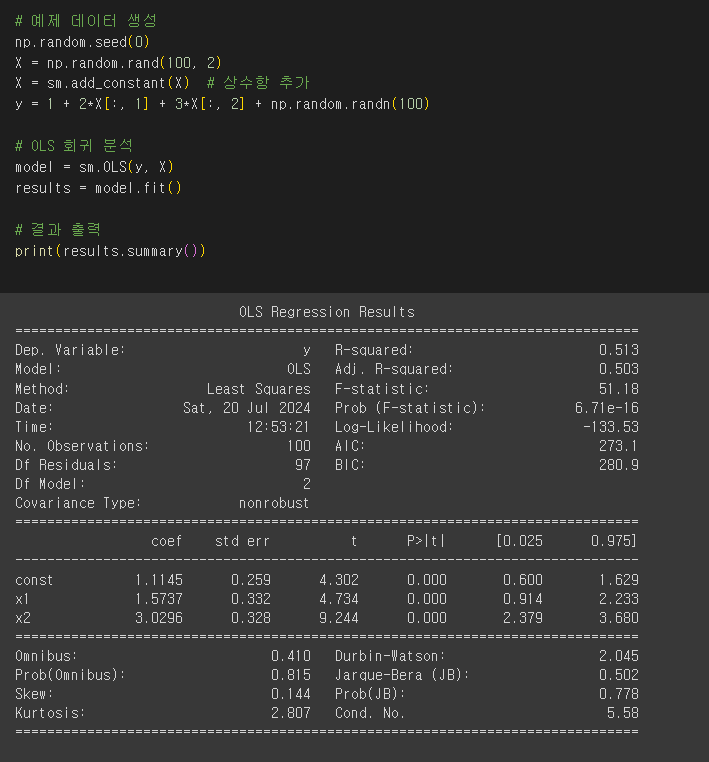Click the R-squared value 0.513
The image size is (709, 762).
[x=619, y=350]
